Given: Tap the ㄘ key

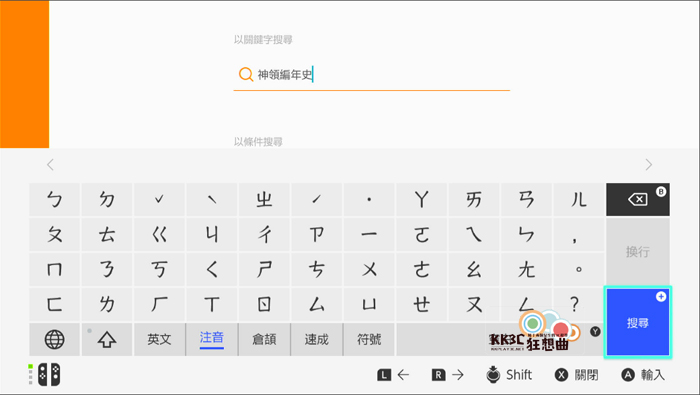Looking at the screenshot, I should [317, 269].
